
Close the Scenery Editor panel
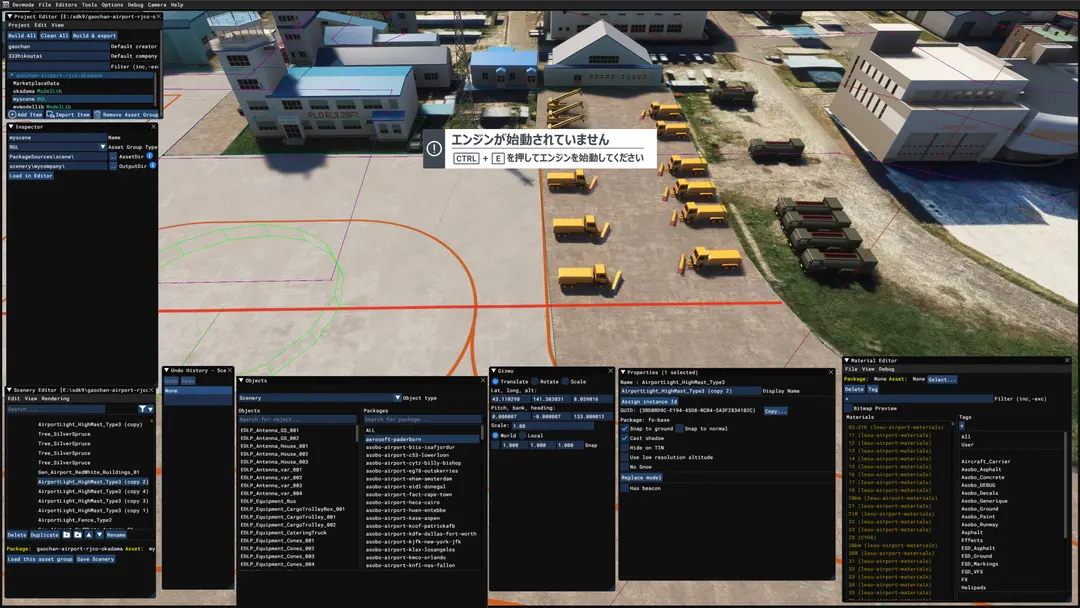pyautogui.click(x=152, y=390)
